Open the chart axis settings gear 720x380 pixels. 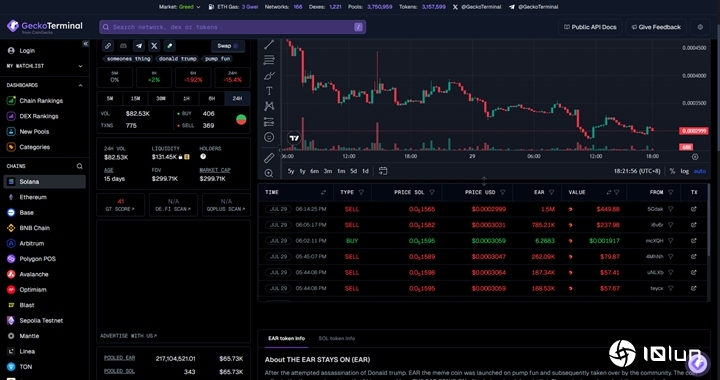coord(695,156)
